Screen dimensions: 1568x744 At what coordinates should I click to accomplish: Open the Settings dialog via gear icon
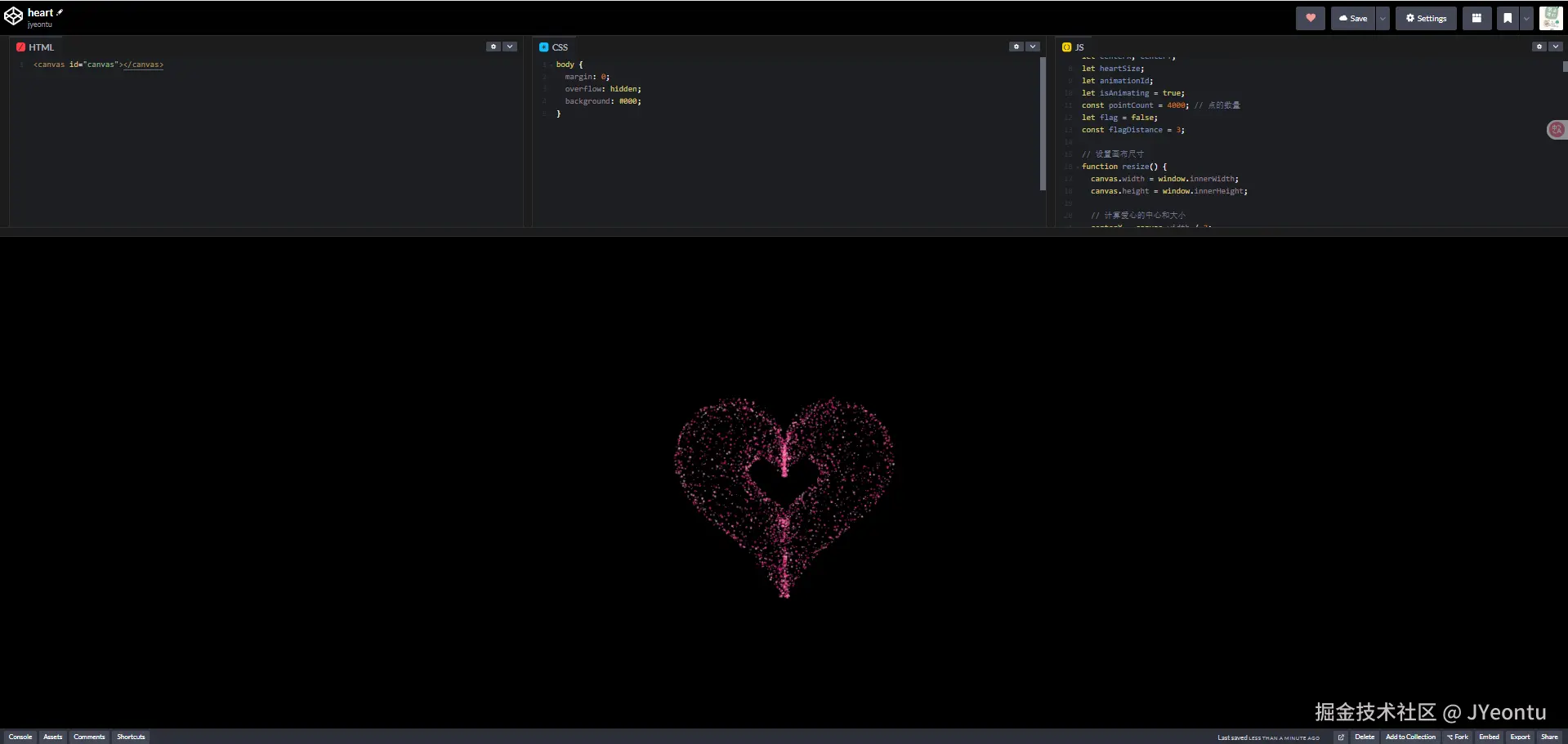pos(1425,18)
